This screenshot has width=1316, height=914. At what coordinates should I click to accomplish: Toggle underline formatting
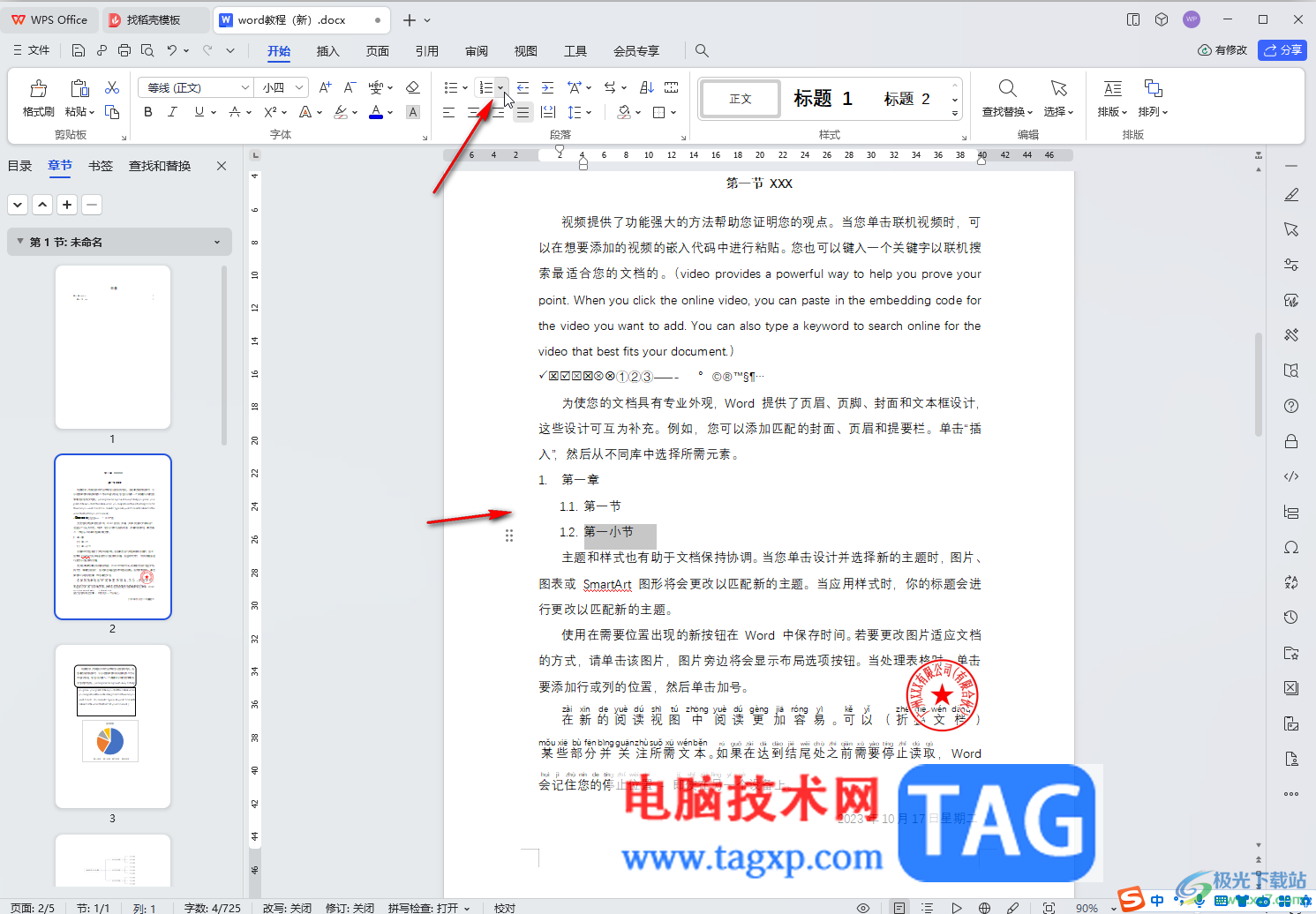click(199, 112)
